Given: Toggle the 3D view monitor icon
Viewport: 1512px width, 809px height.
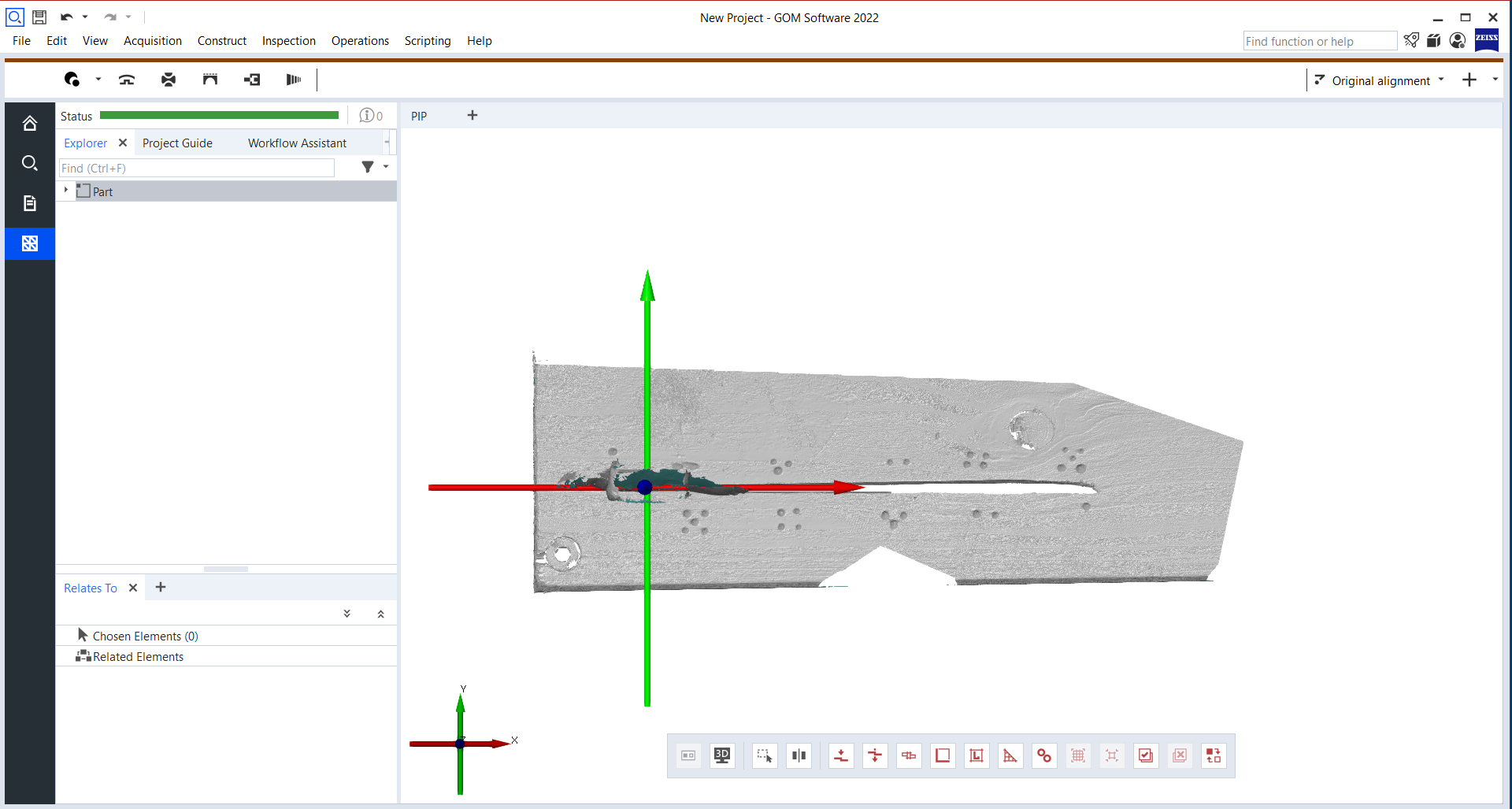Looking at the screenshot, I should [x=722, y=755].
